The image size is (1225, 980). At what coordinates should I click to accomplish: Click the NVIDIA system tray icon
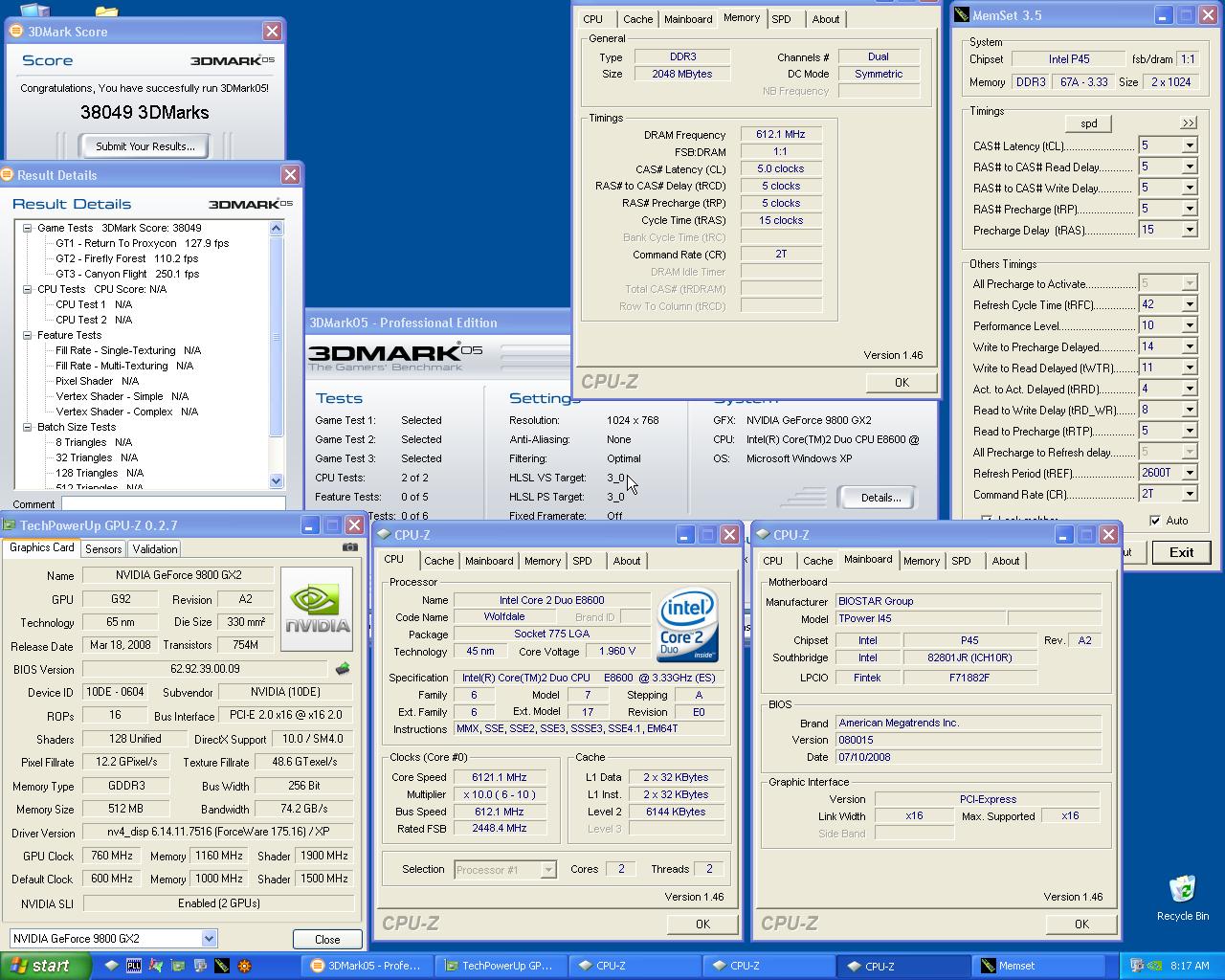[x=1157, y=966]
